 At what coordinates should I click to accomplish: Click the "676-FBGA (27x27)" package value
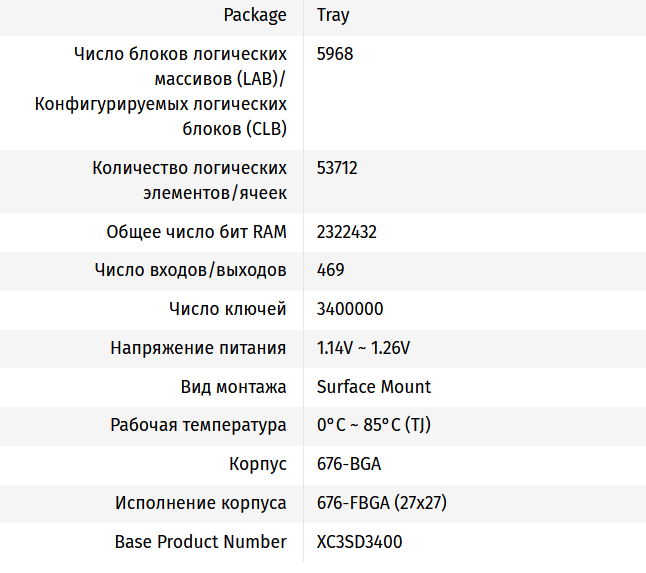[x=381, y=503]
